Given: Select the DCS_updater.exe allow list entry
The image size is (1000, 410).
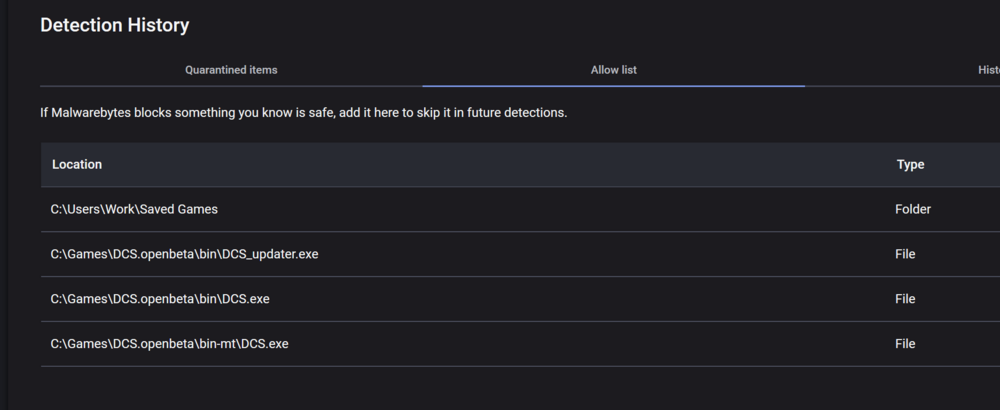Looking at the screenshot, I should tap(184, 254).
